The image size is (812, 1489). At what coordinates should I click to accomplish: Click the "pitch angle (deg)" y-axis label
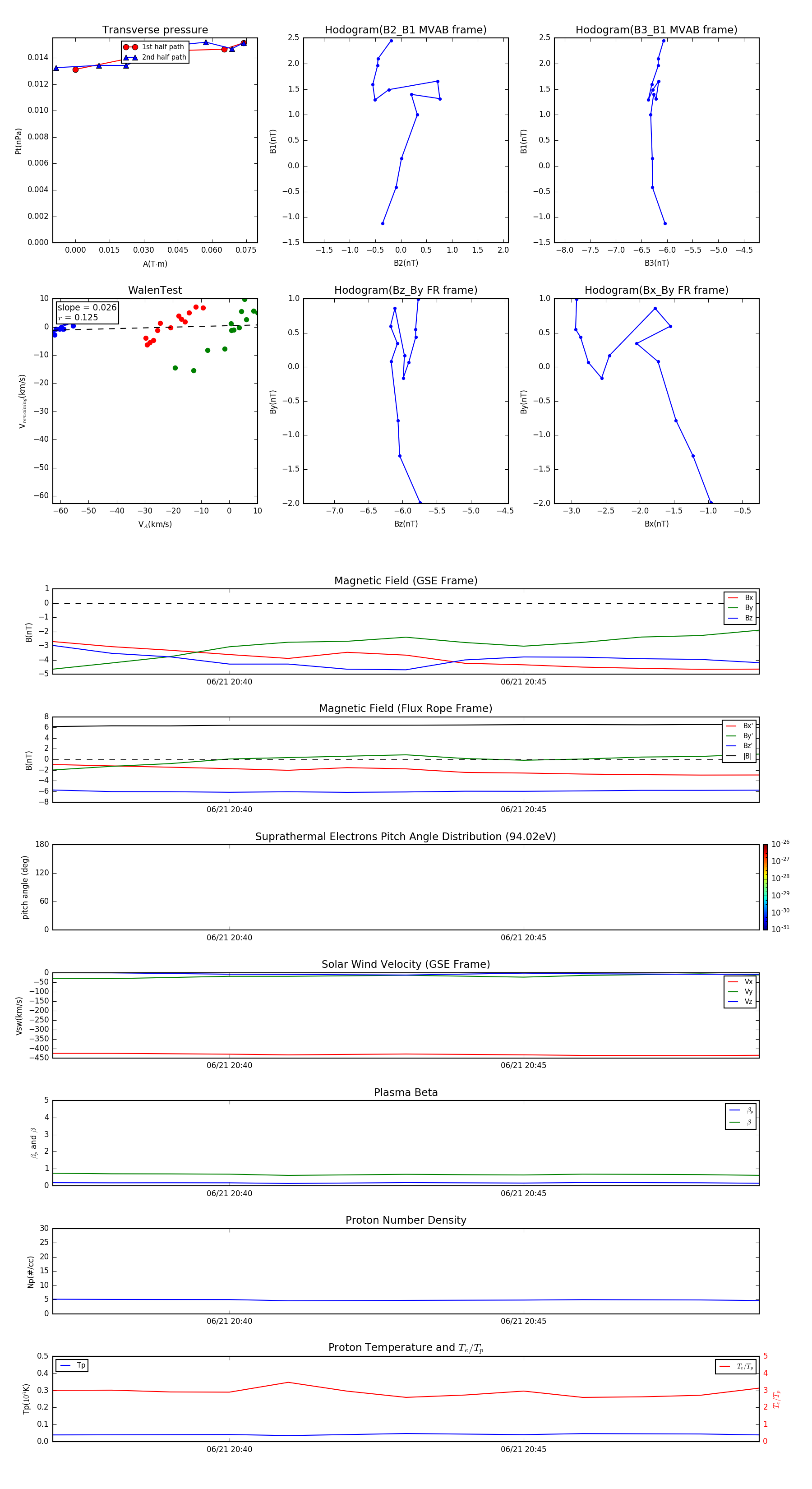click(25, 887)
